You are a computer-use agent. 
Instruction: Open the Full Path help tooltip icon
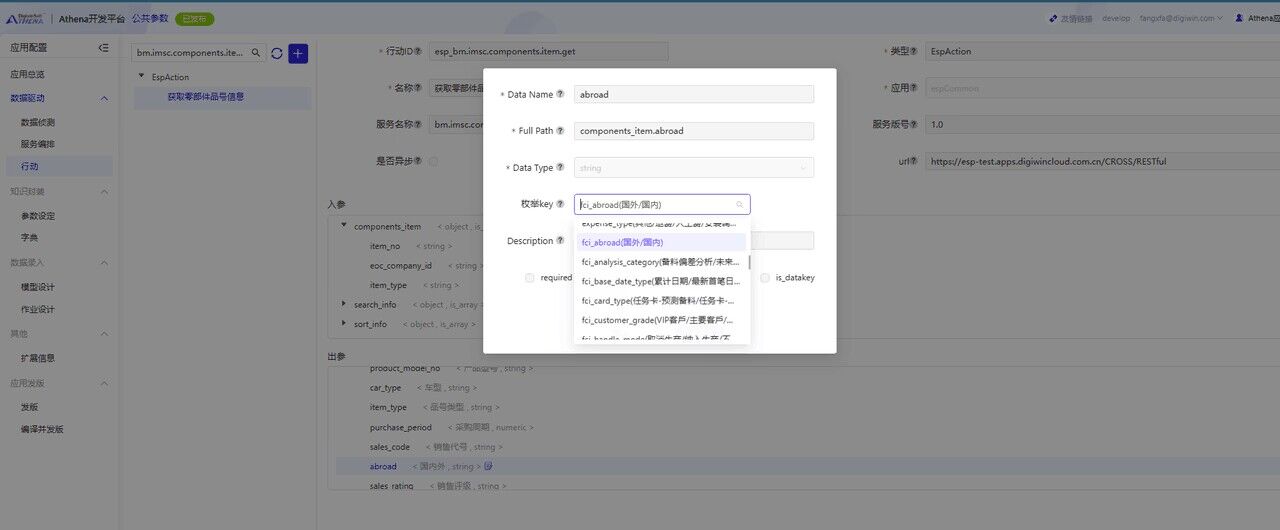tap(560, 131)
